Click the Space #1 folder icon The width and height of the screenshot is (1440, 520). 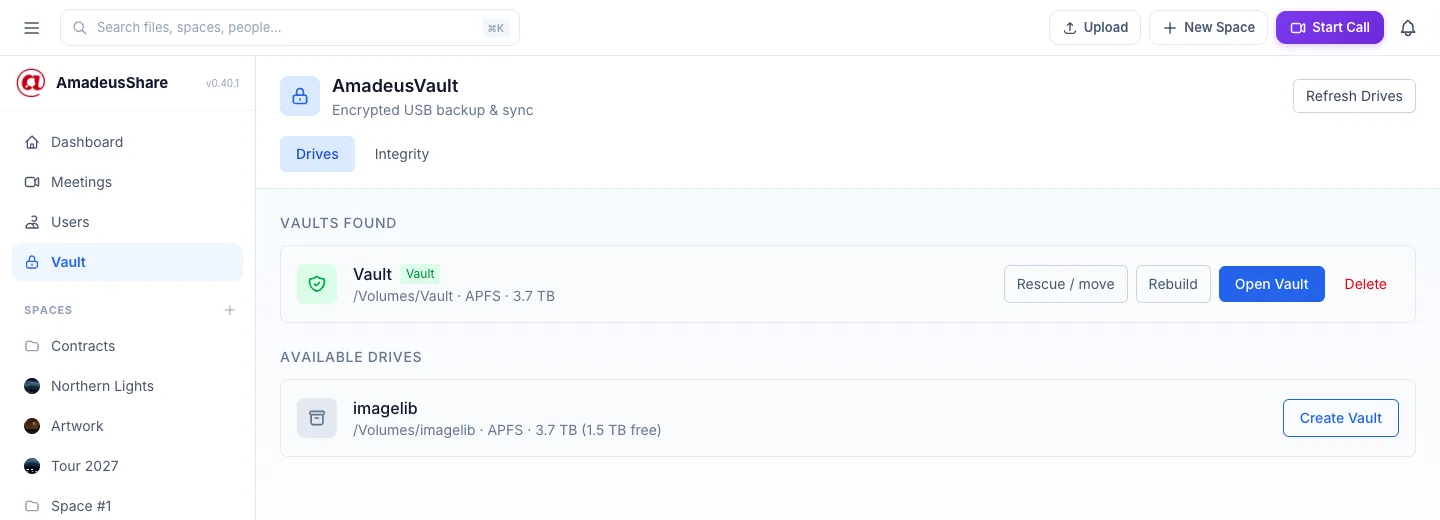click(32, 506)
